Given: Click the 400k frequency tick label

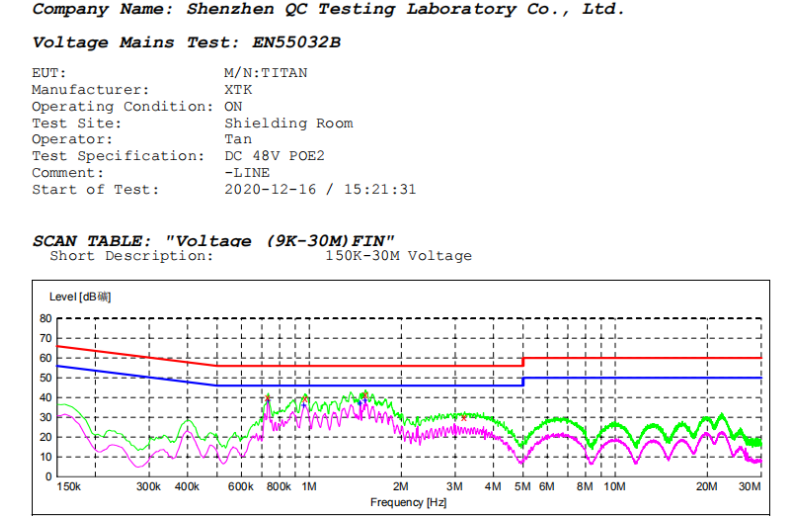Looking at the screenshot, I should coord(187,487).
